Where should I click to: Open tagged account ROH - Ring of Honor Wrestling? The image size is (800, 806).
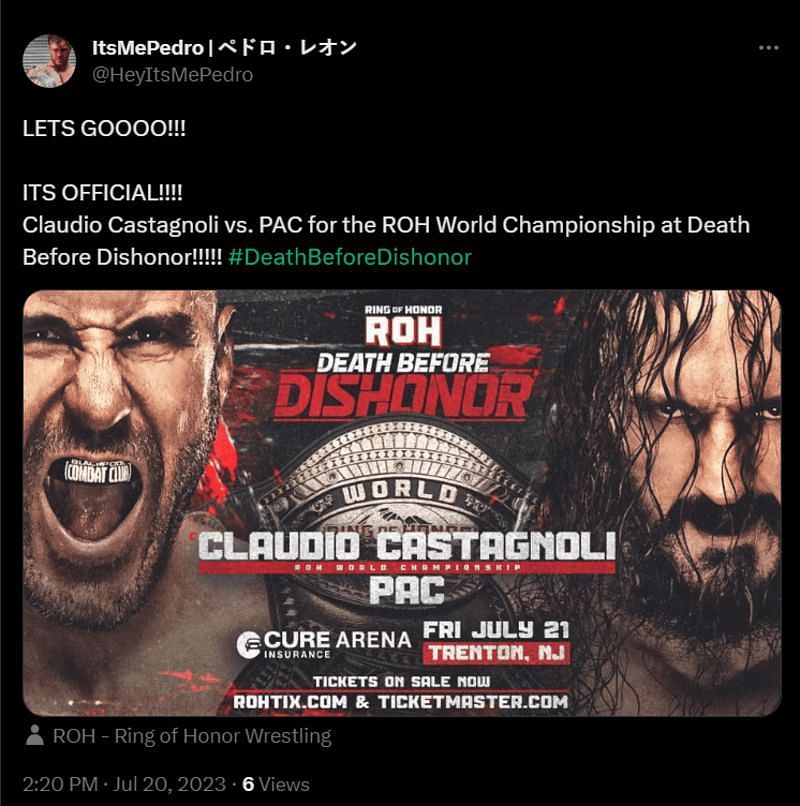(x=192, y=736)
